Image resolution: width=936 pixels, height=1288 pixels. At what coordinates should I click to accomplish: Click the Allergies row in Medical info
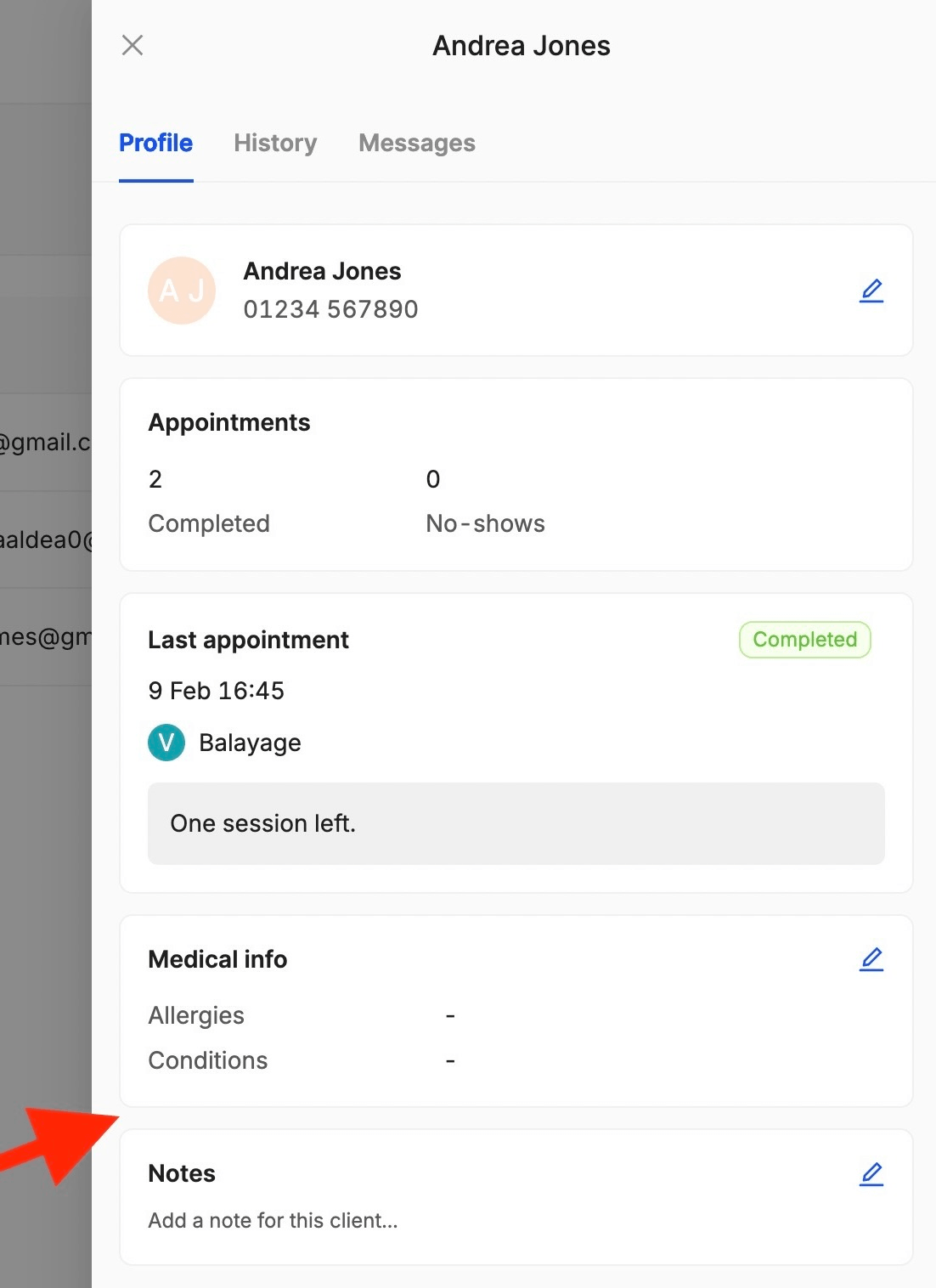196,1015
